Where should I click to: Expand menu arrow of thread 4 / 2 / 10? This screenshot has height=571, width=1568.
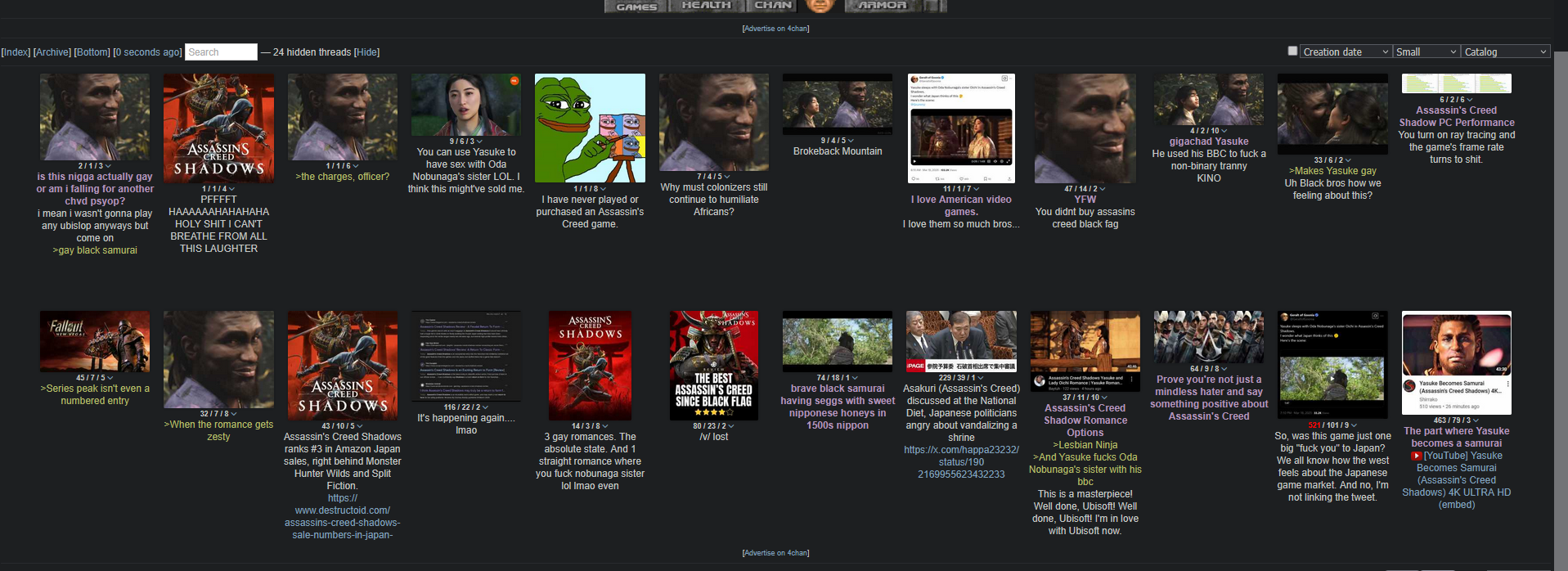(x=1224, y=131)
